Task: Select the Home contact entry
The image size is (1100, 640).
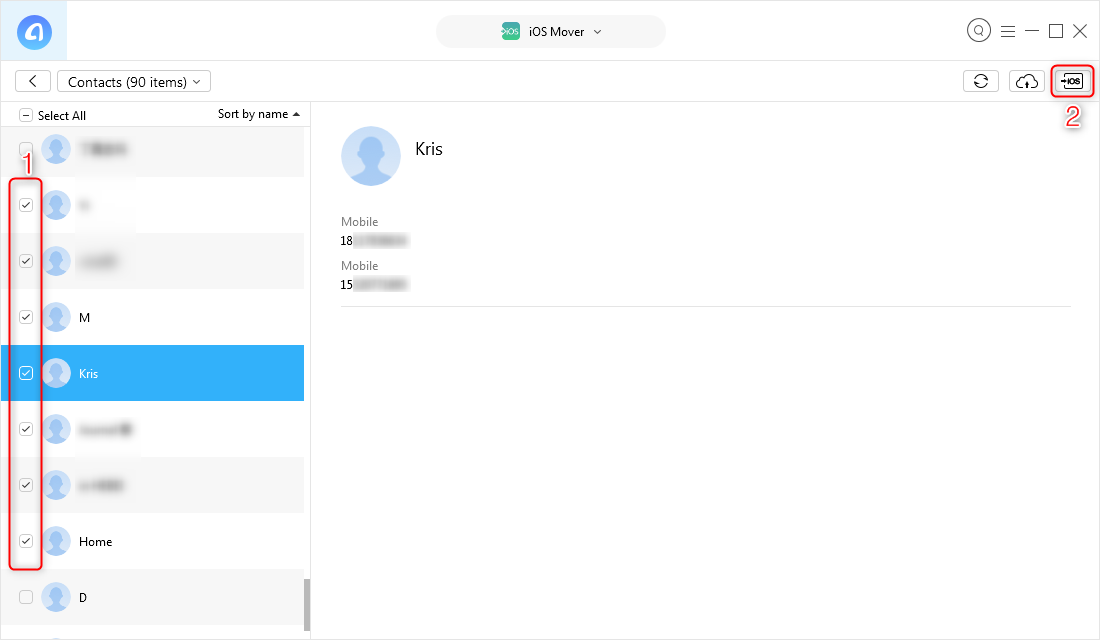Action: click(150, 541)
